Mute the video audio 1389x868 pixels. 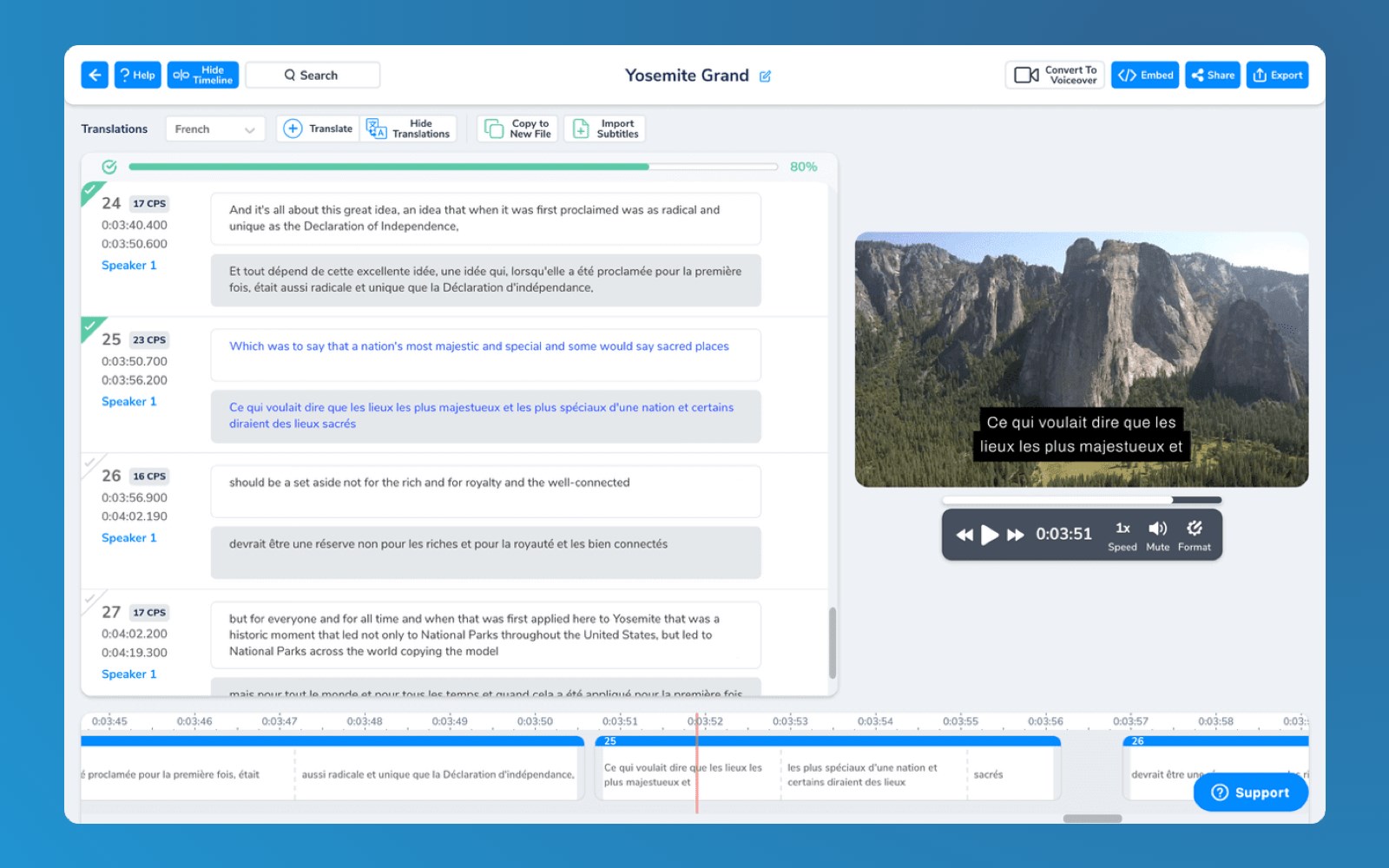tap(1158, 536)
